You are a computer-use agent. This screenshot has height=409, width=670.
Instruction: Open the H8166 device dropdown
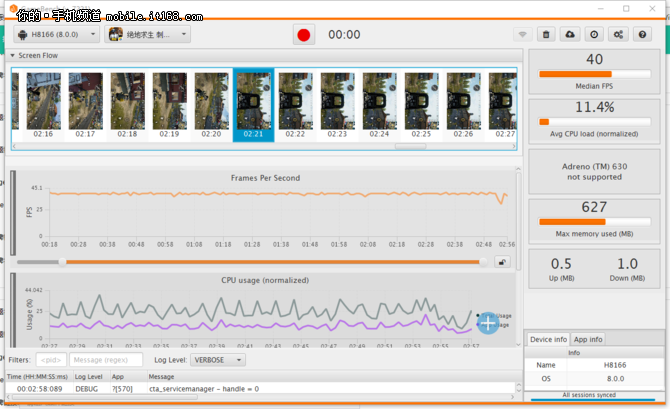coord(56,35)
